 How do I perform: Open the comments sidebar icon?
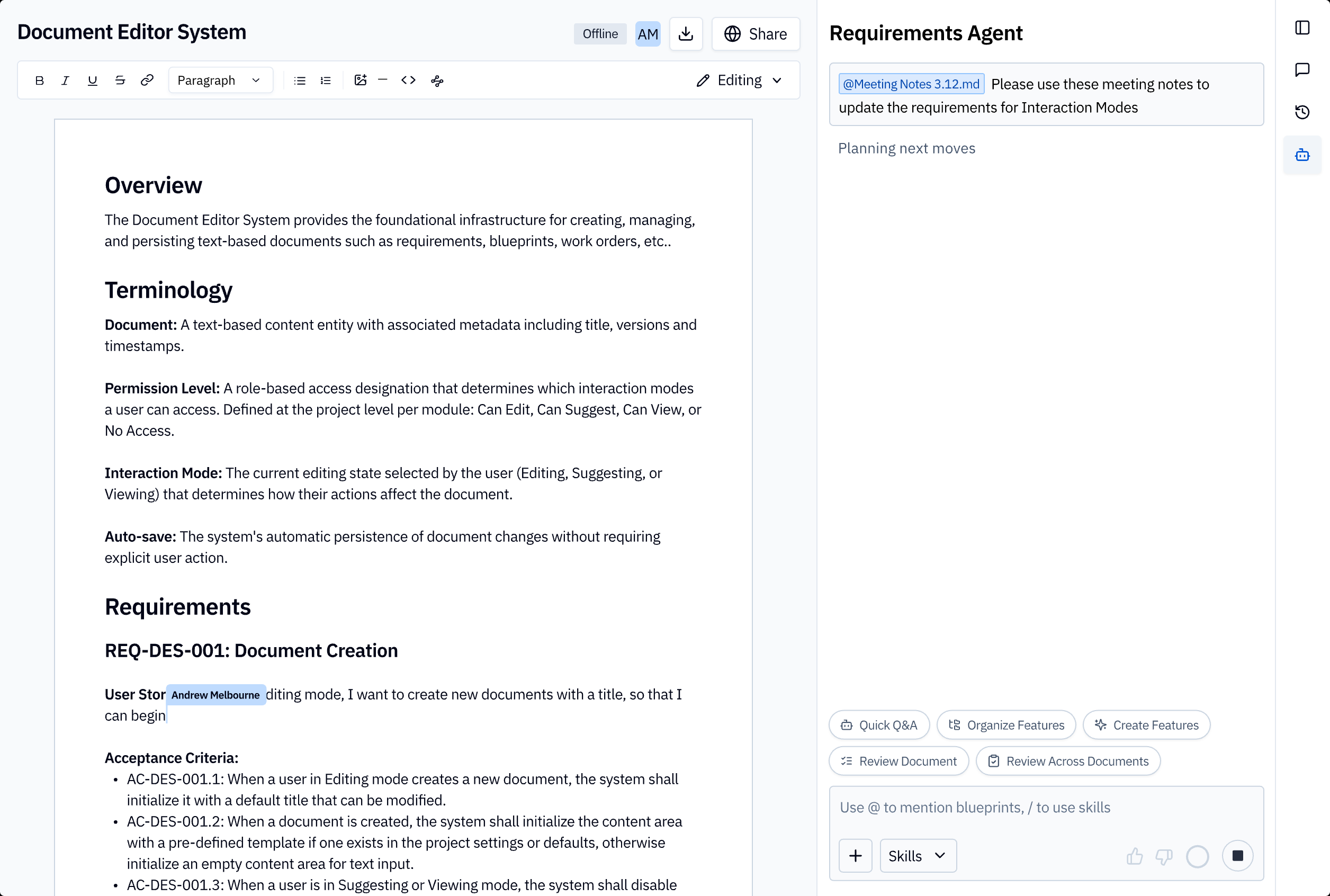click(1302, 70)
